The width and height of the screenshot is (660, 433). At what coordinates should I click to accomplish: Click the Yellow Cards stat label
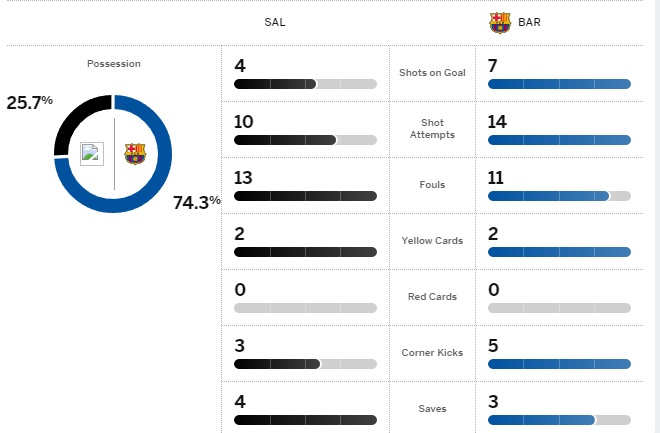click(x=432, y=241)
